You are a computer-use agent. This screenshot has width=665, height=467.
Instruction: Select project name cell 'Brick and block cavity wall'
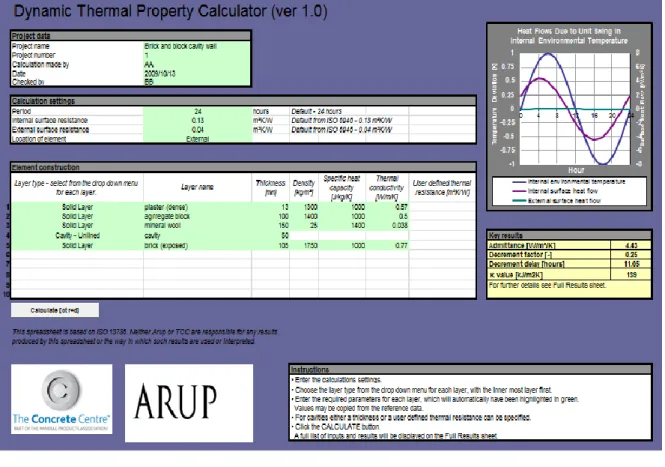click(x=197, y=46)
